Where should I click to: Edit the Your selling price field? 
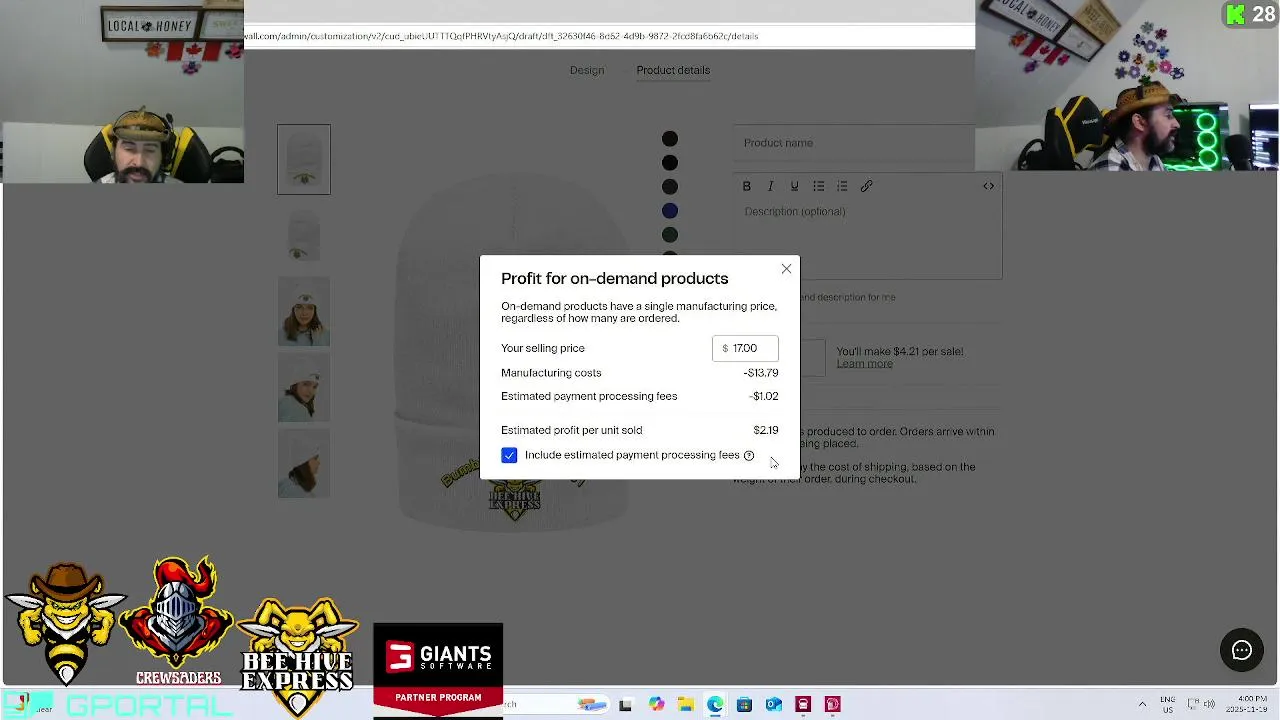[x=745, y=348]
